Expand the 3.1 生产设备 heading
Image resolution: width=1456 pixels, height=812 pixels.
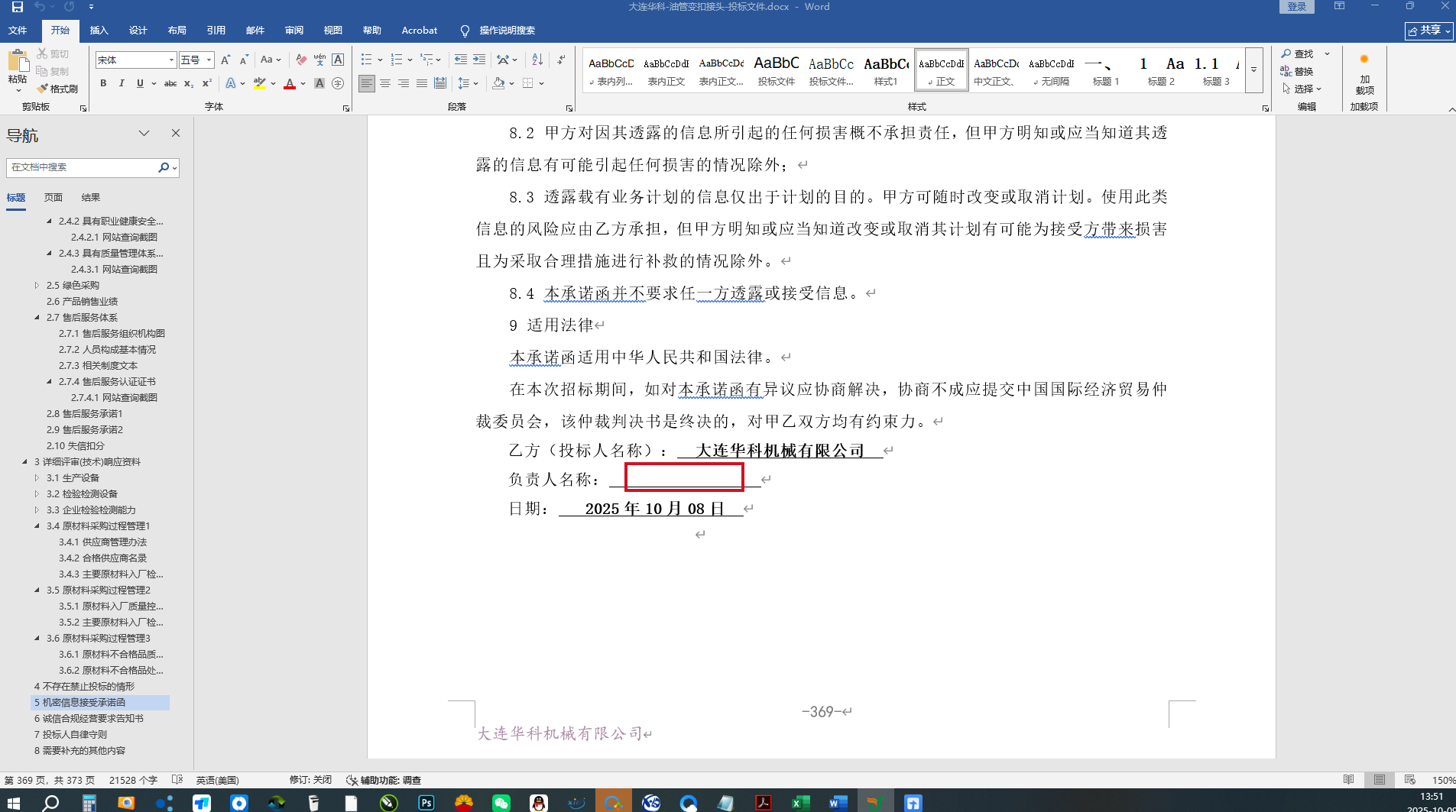pos(37,477)
